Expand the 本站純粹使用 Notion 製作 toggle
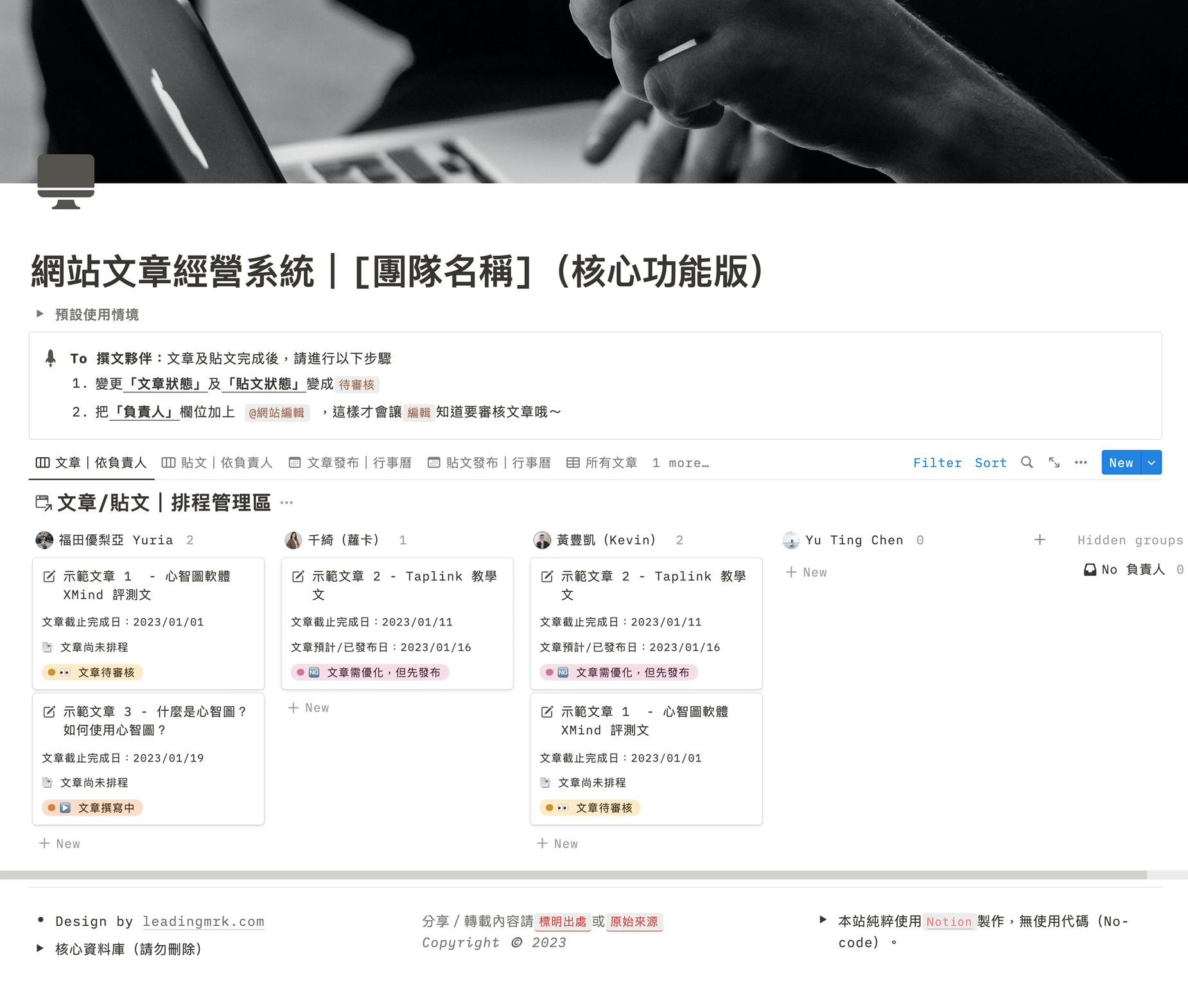Screen dimensions: 1188x1008 [823, 920]
